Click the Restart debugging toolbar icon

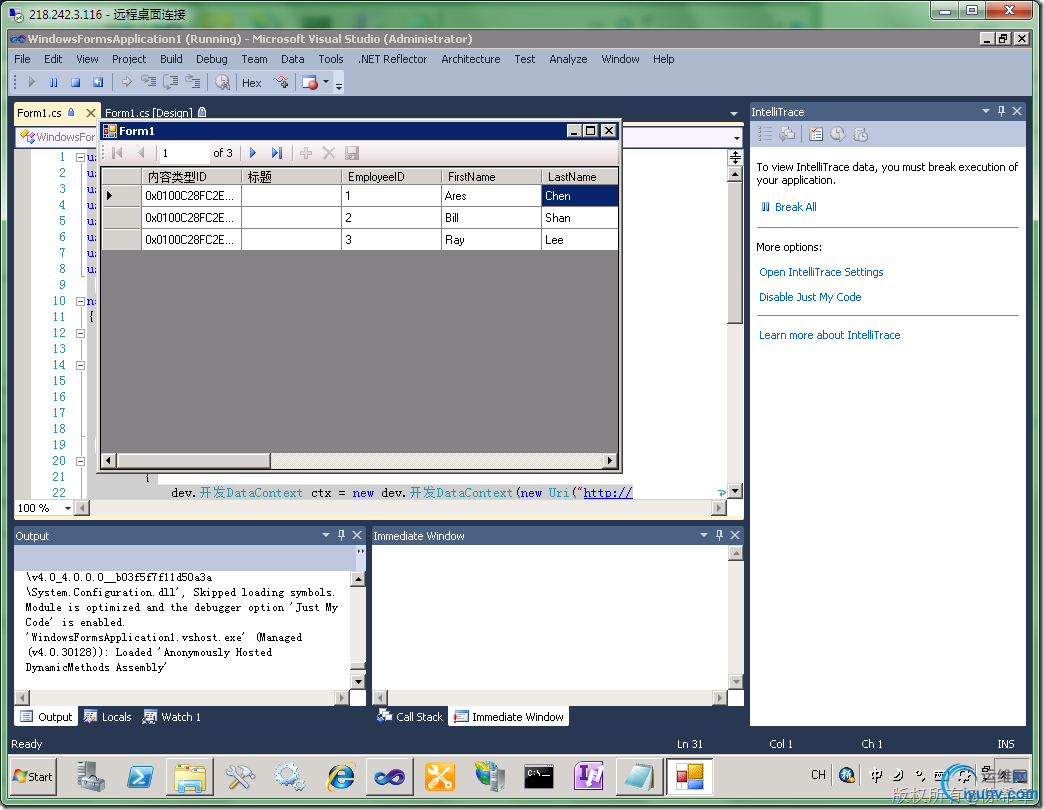[x=98, y=83]
